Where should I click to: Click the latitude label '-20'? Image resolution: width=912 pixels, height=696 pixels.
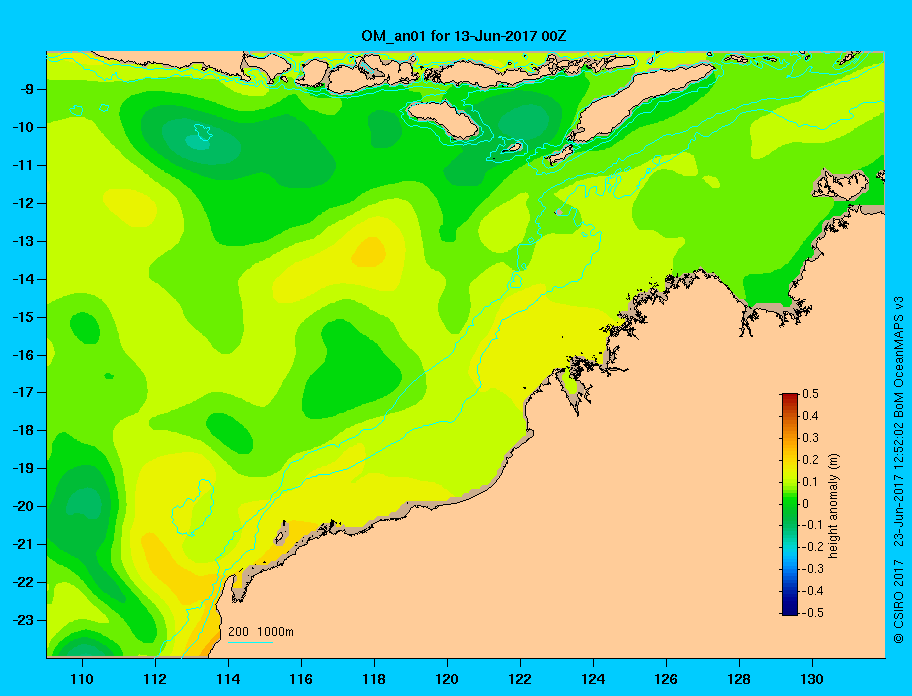21,506
